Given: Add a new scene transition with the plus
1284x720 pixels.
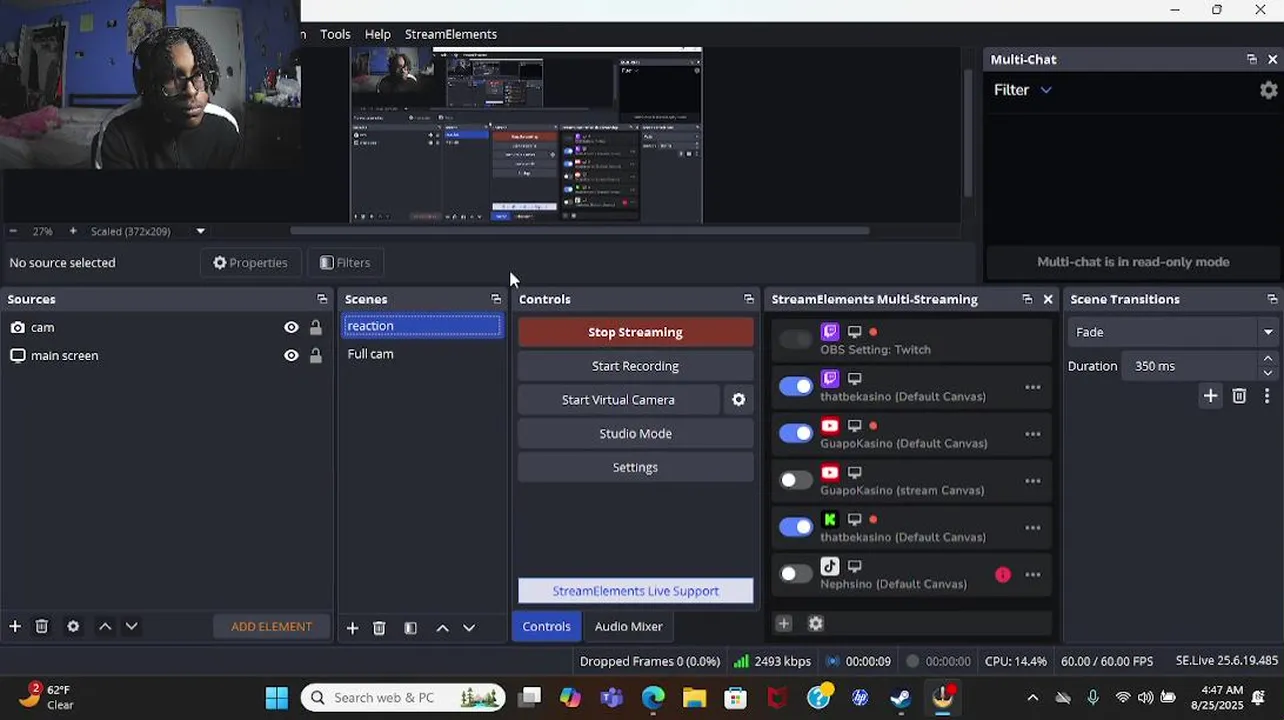Looking at the screenshot, I should tap(1210, 396).
